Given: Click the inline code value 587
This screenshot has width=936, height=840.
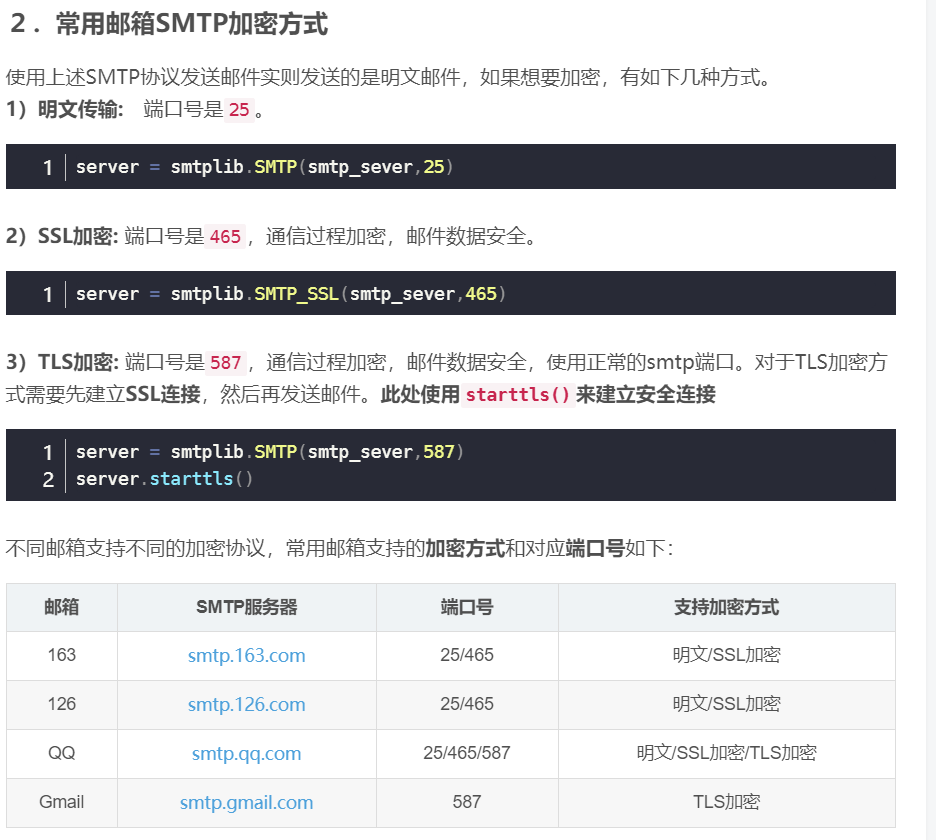Looking at the screenshot, I should tap(225, 362).
